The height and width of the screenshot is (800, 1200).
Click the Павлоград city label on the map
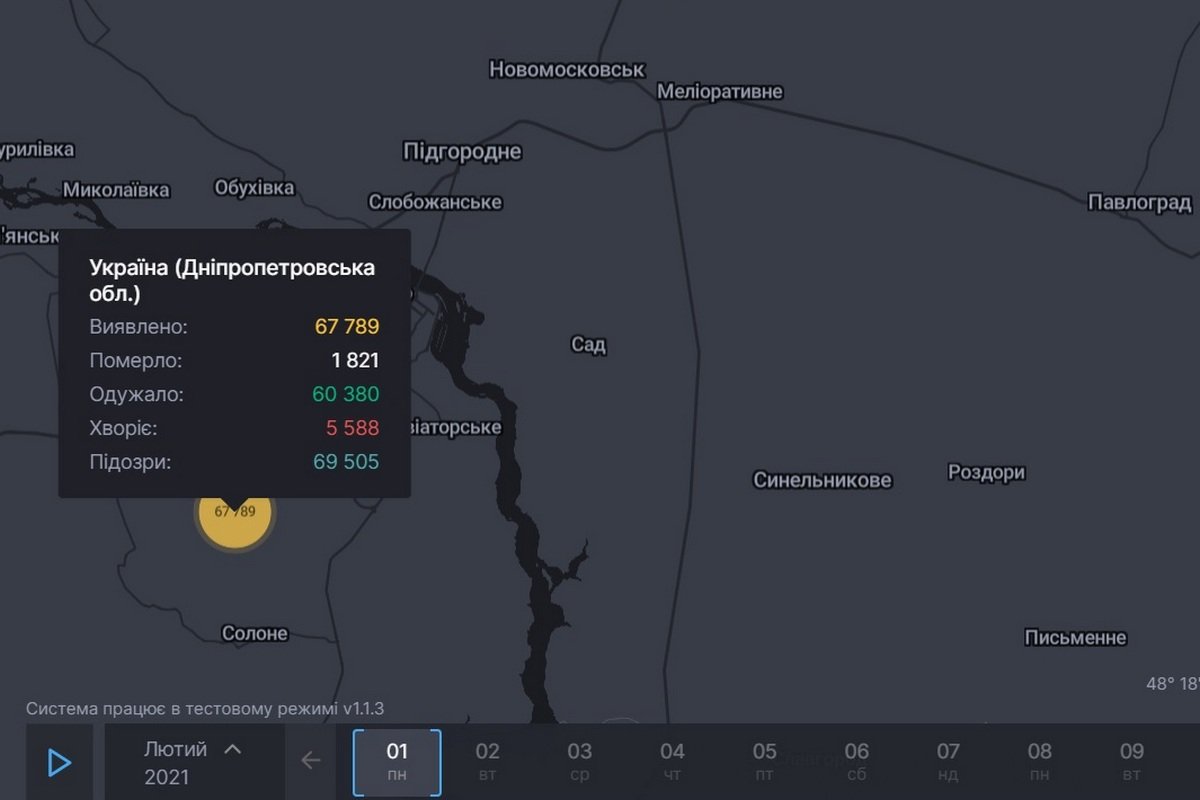(1141, 202)
